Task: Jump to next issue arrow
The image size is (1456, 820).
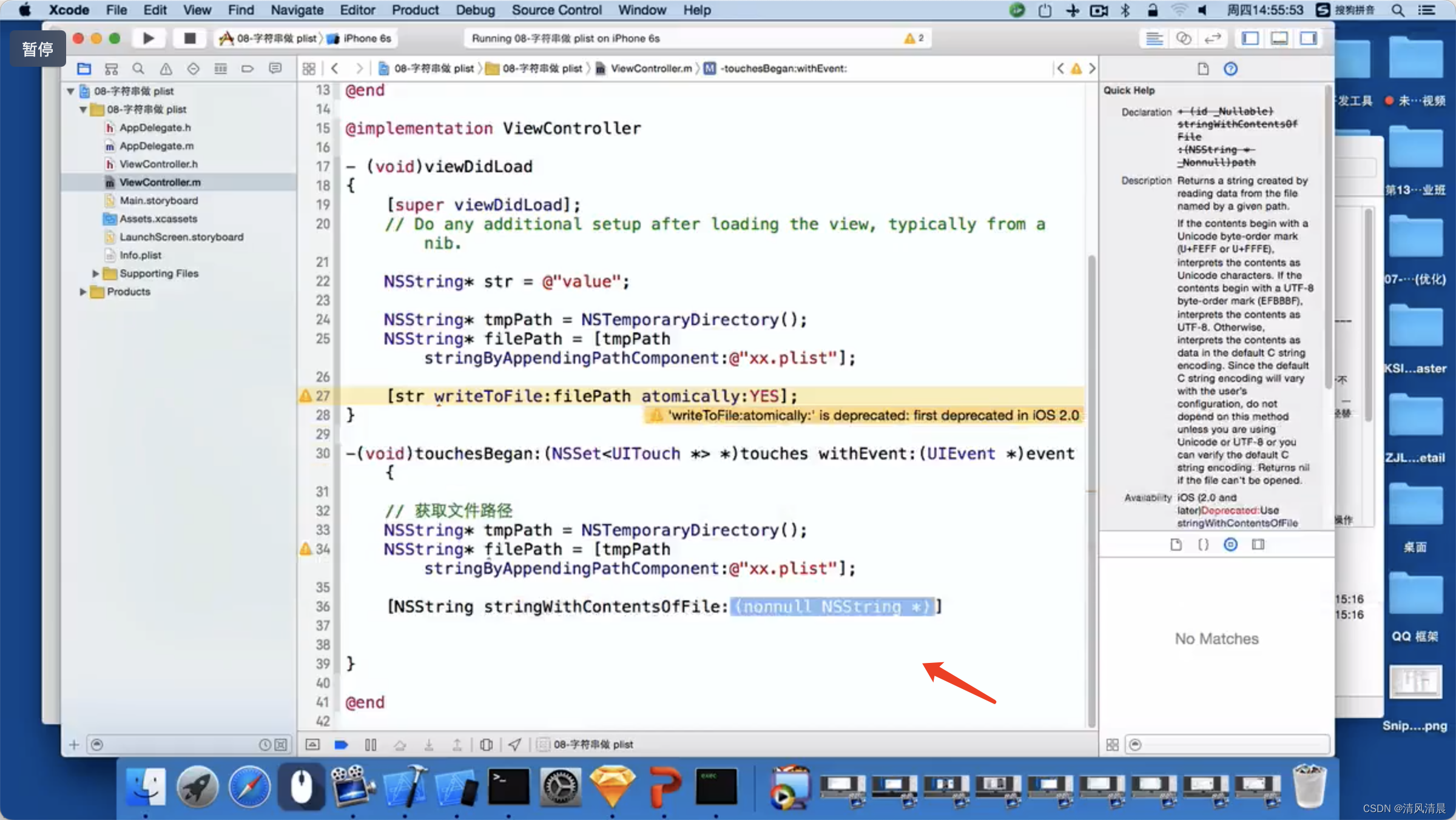Action: (x=1092, y=69)
